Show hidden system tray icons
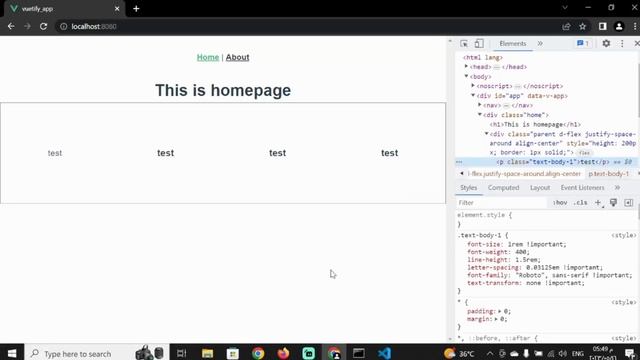640x360 pixels. point(490,353)
